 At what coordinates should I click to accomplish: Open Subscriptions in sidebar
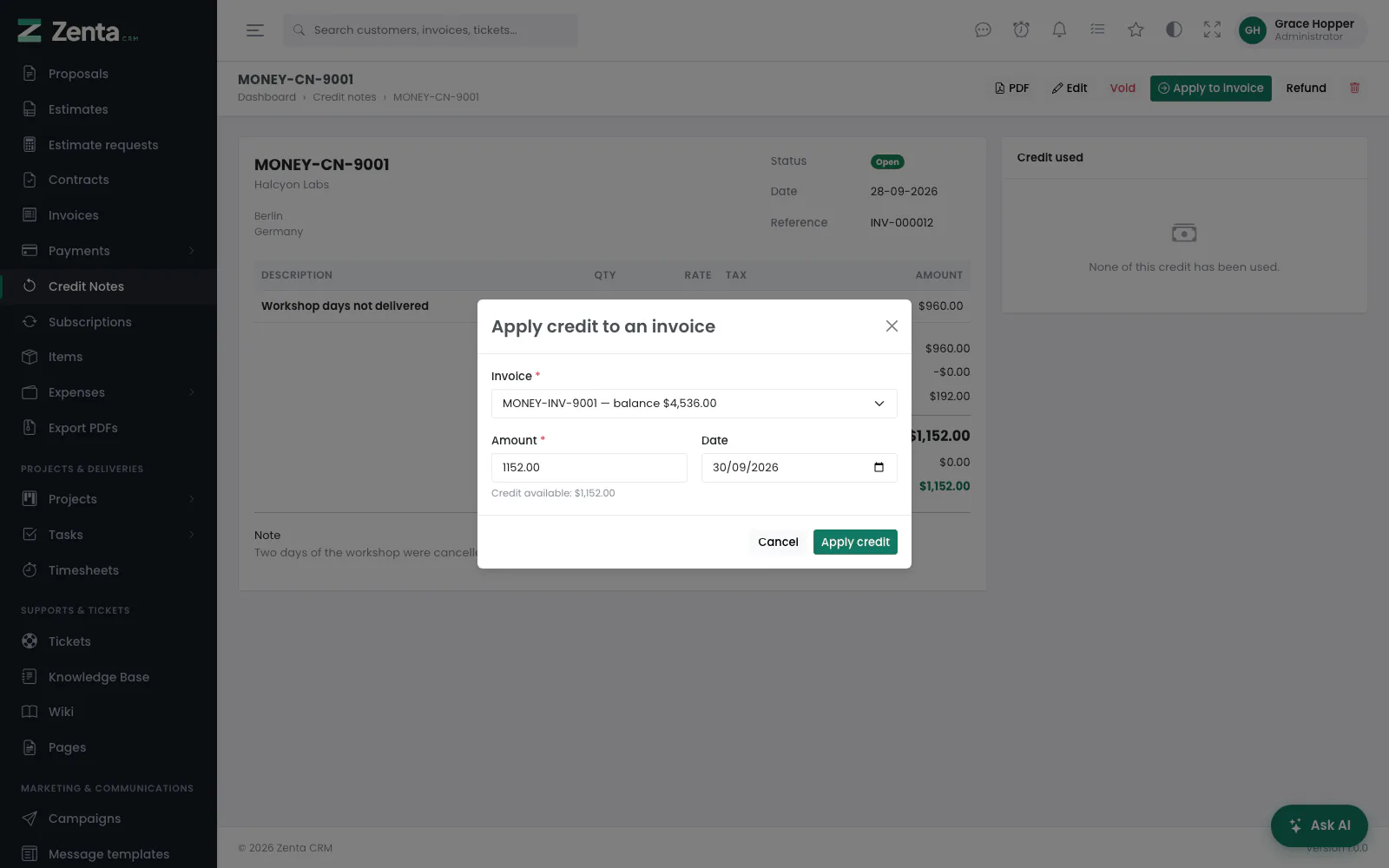tap(109, 322)
